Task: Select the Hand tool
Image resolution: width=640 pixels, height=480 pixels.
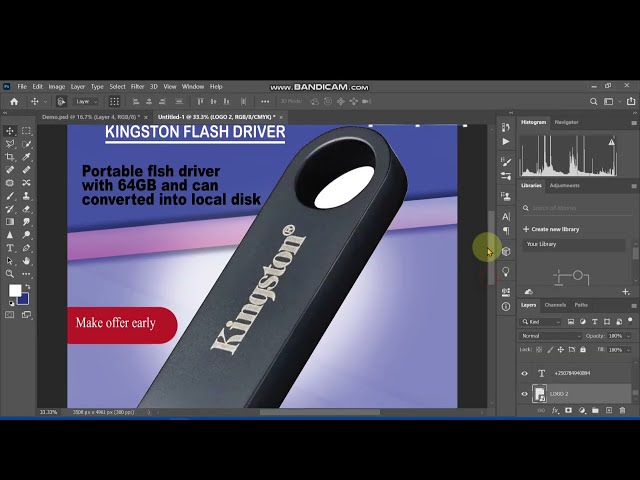Action: coord(27,261)
